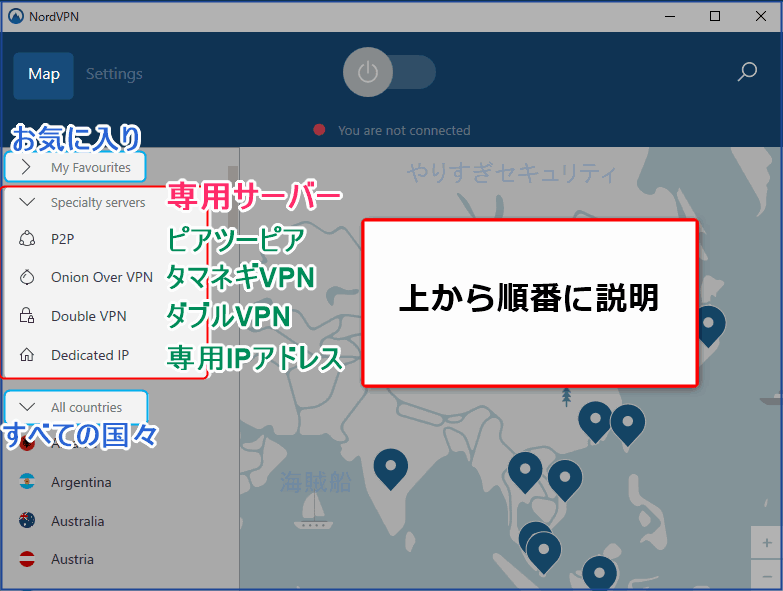The width and height of the screenshot is (783, 591).
Task: Click the map pin over India
Action: point(391,468)
